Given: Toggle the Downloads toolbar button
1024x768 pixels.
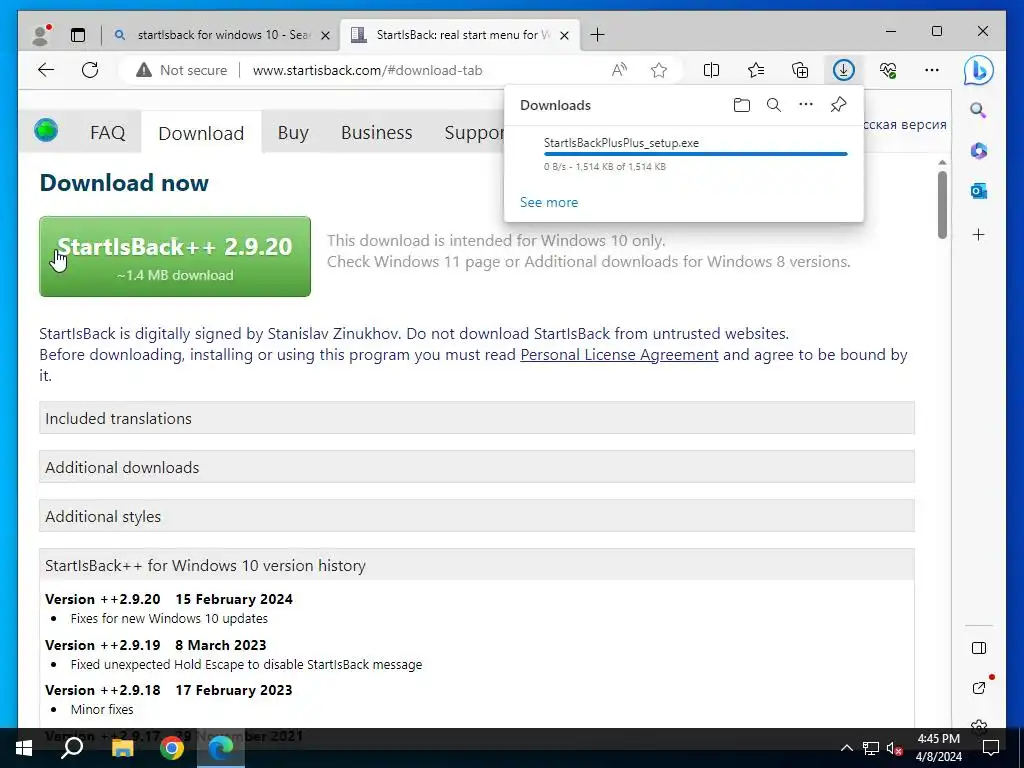Looking at the screenshot, I should (844, 70).
